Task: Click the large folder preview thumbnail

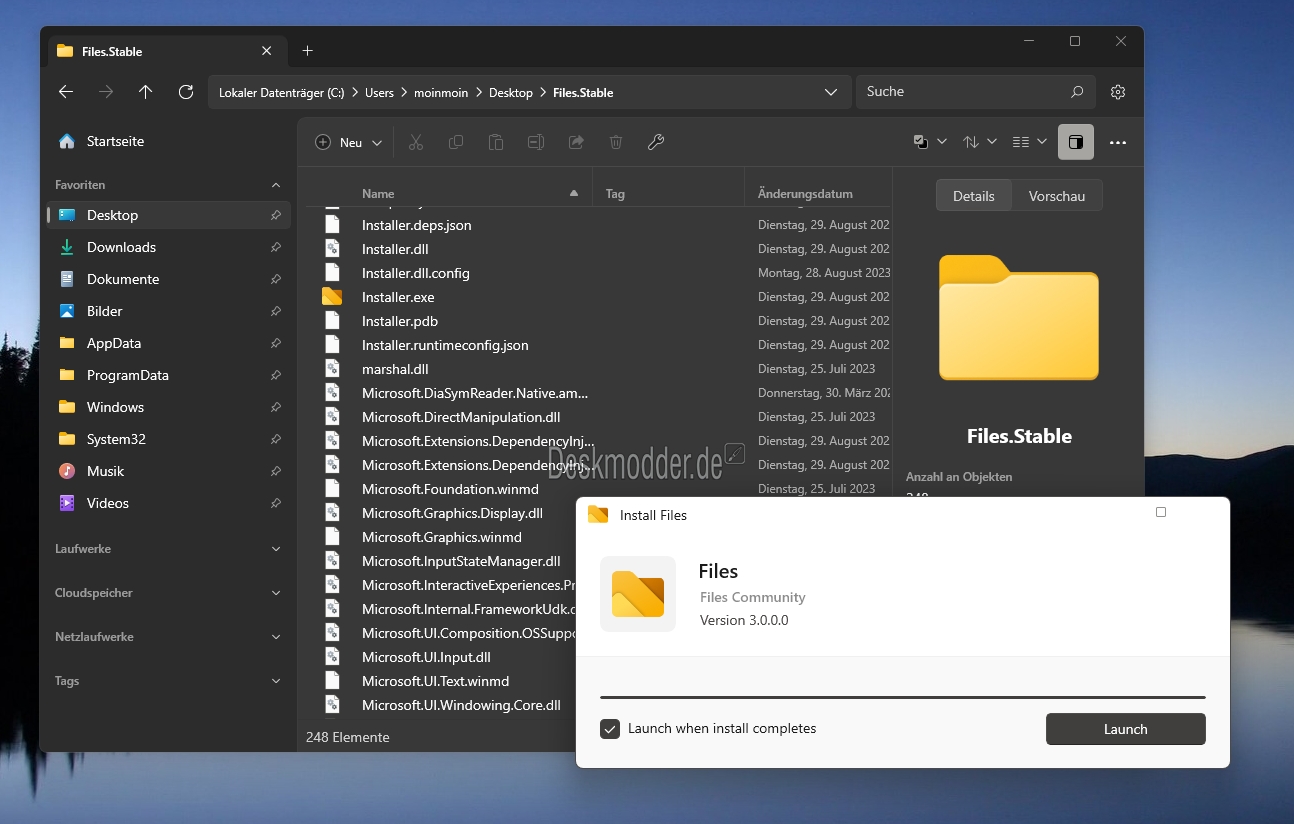Action: (x=1019, y=318)
